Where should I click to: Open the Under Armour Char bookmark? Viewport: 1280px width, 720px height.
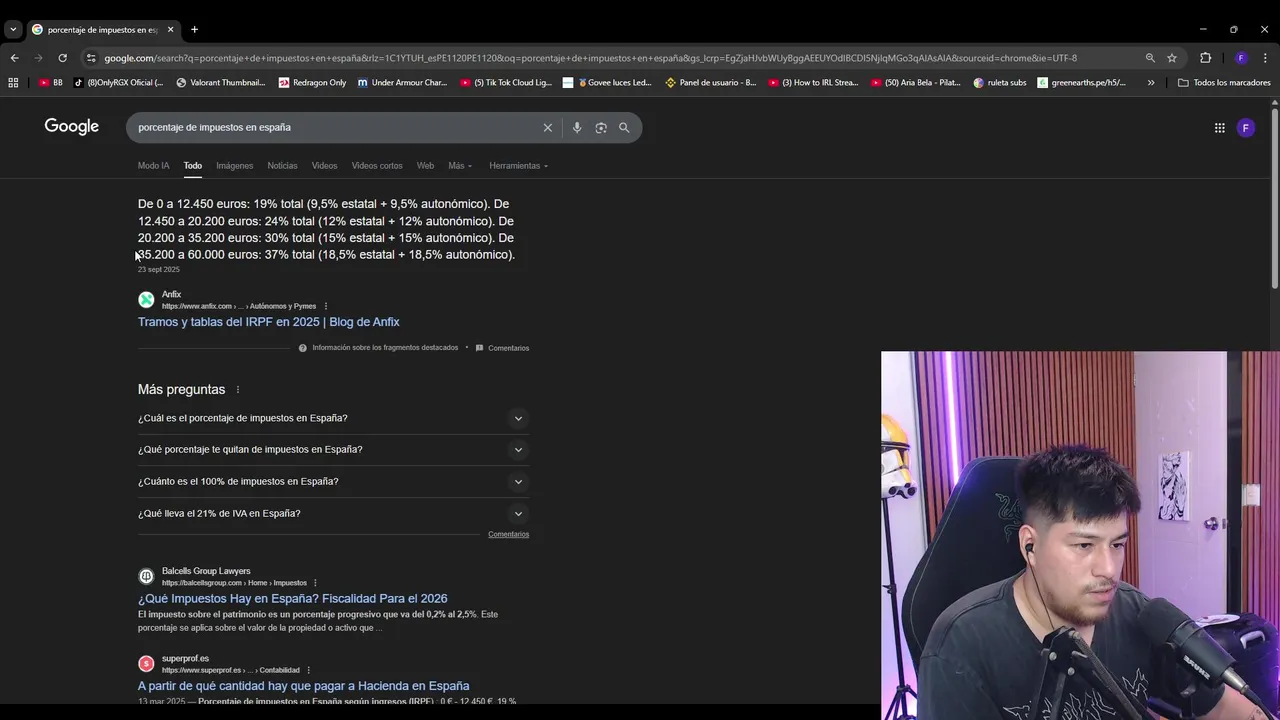[402, 82]
